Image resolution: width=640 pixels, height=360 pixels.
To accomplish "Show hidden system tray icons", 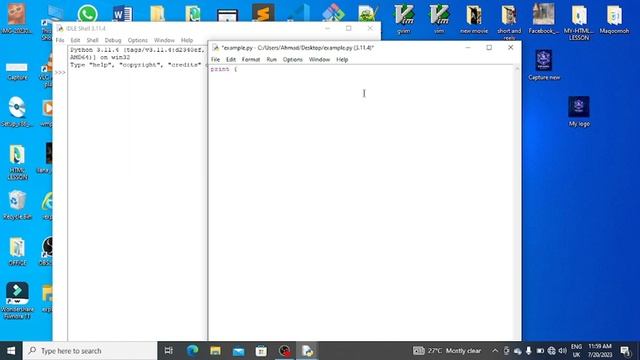I will [495, 351].
